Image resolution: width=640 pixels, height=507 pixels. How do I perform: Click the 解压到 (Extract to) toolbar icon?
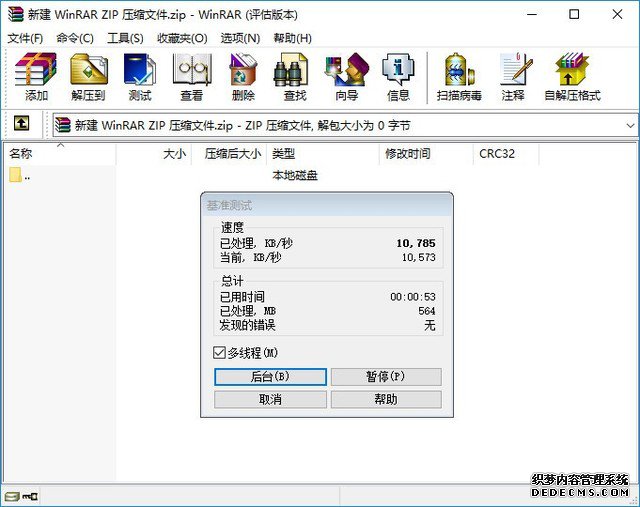pyautogui.click(x=89, y=69)
